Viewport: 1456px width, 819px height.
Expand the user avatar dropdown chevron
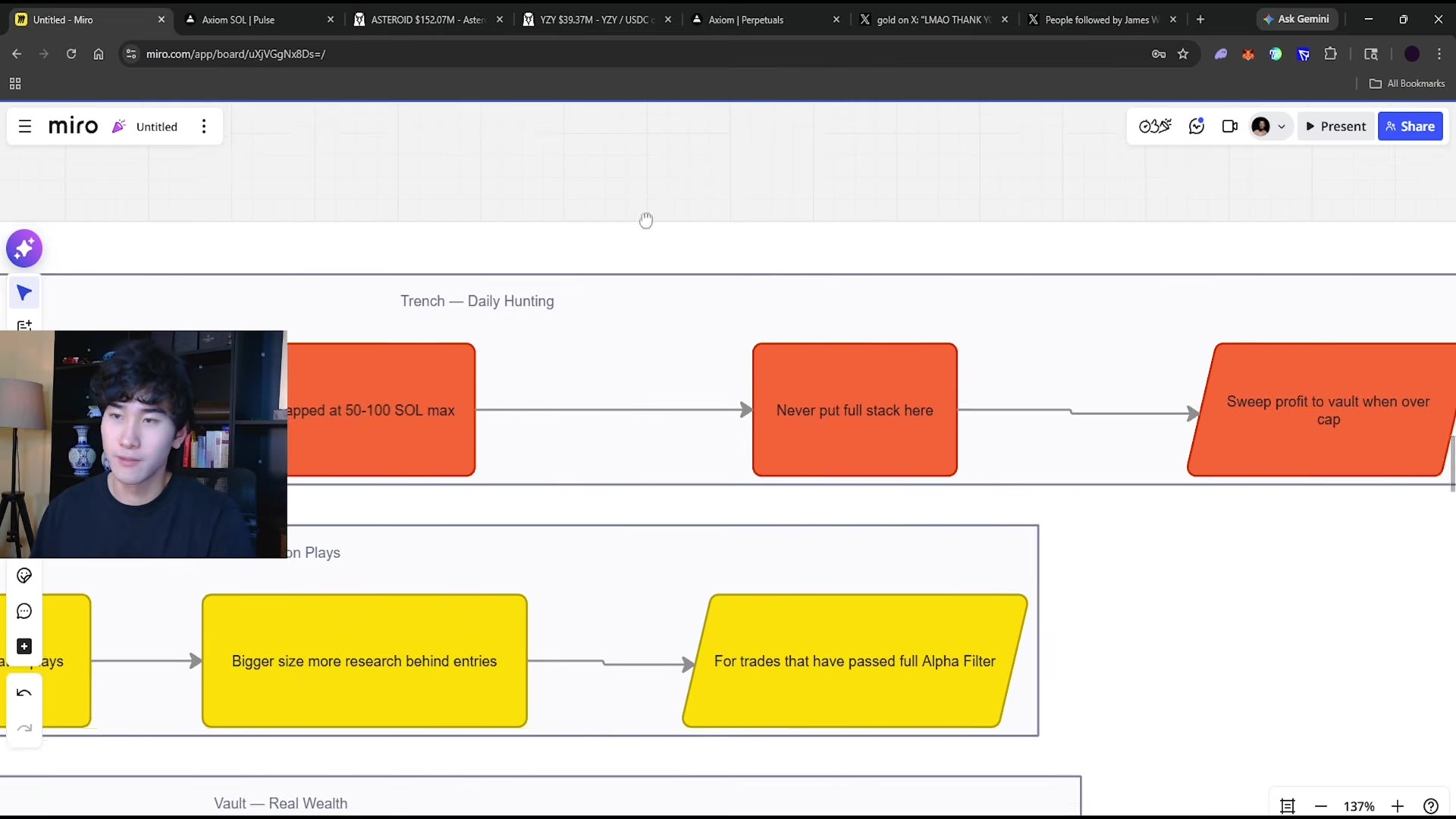(x=1282, y=127)
